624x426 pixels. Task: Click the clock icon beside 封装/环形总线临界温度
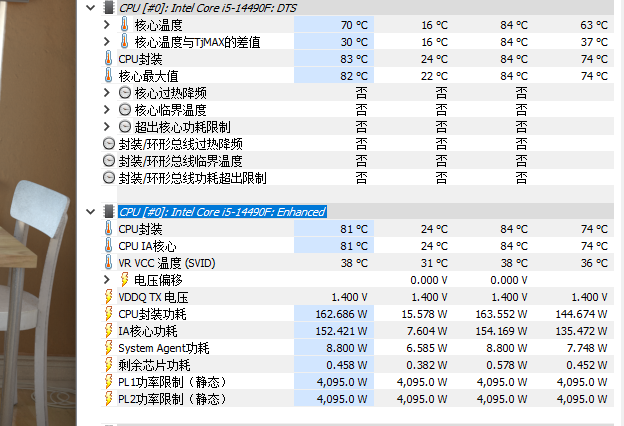pyautogui.click(x=109, y=161)
